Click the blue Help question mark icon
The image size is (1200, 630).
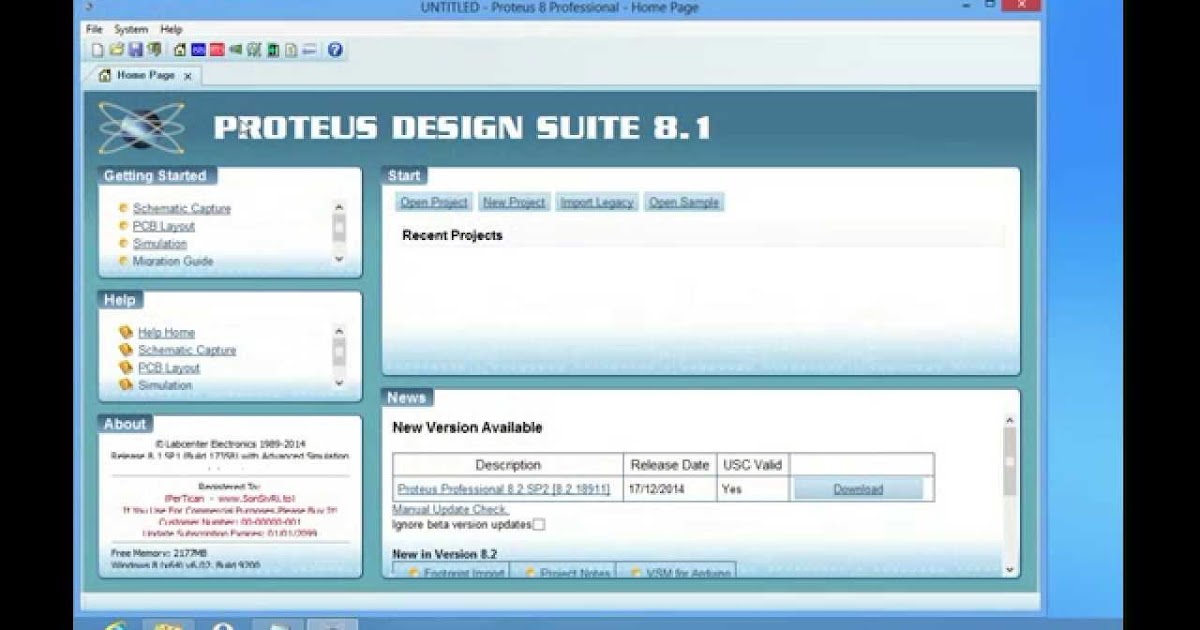[x=335, y=50]
